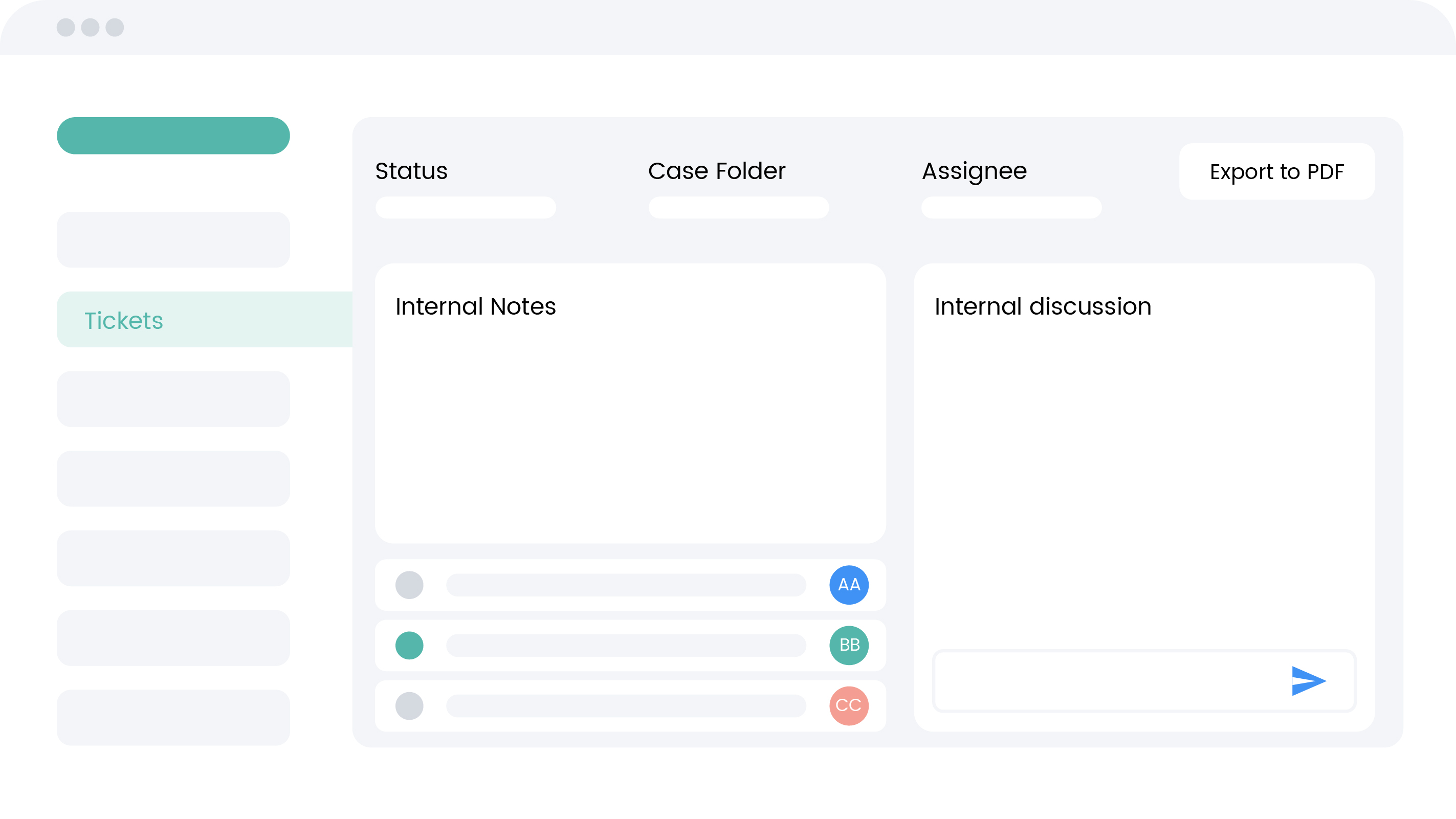Click the Internal Notes heading
Viewport: 1456px width, 819px height.
coord(475,306)
